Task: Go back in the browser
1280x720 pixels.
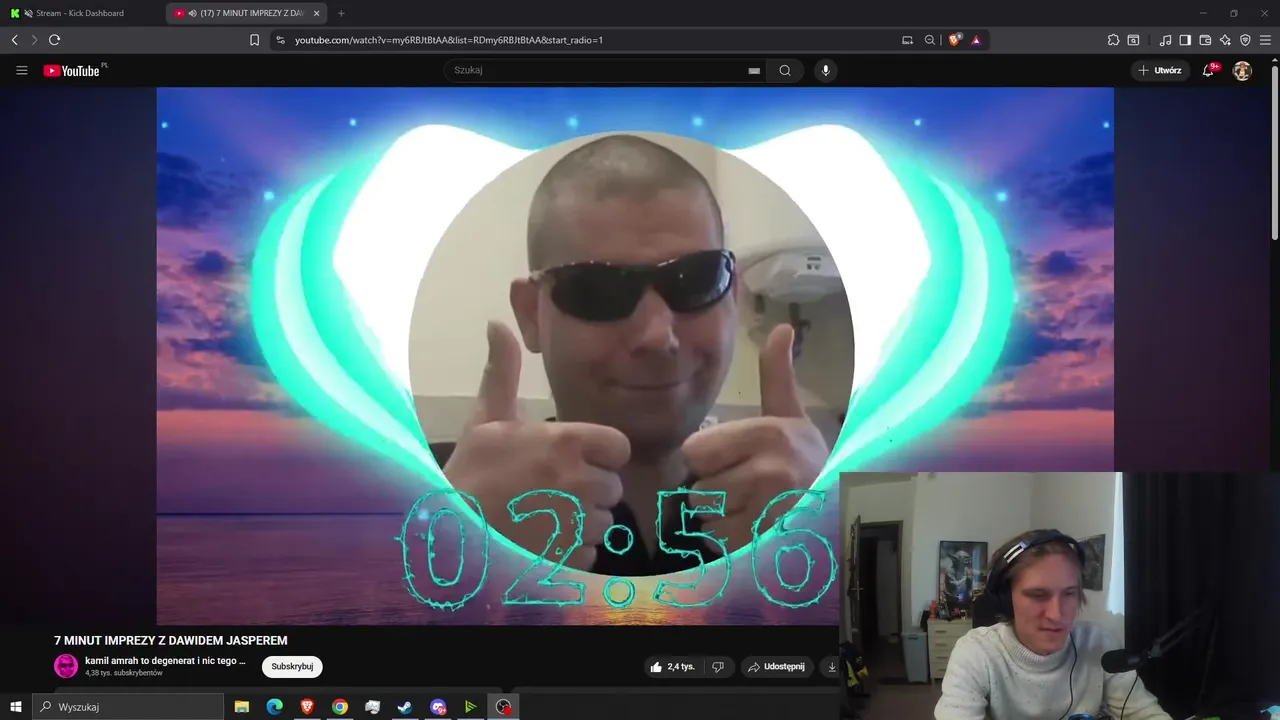Action: pyautogui.click(x=15, y=40)
